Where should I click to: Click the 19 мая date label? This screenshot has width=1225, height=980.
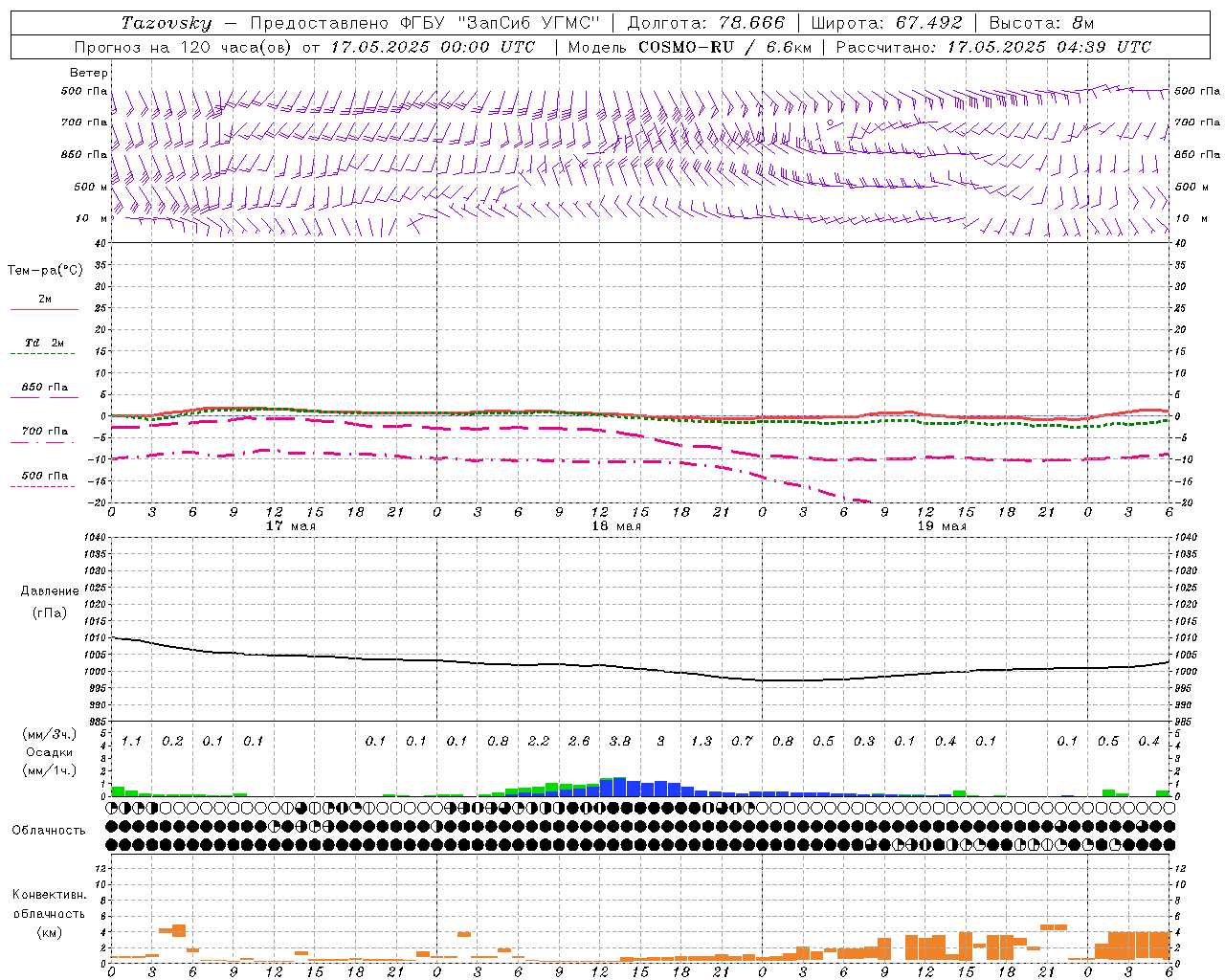(x=941, y=526)
